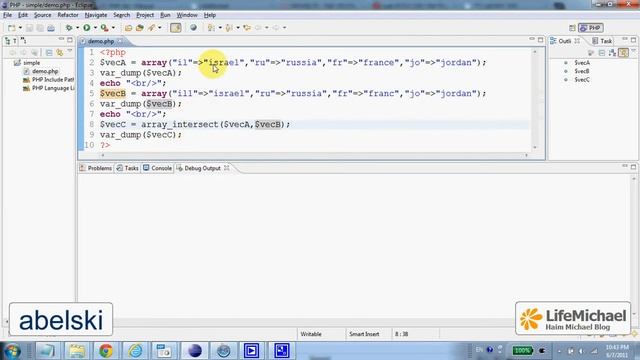Click the Last Edit Location icon
The height and width of the screenshot is (360, 640).
click(247, 28)
